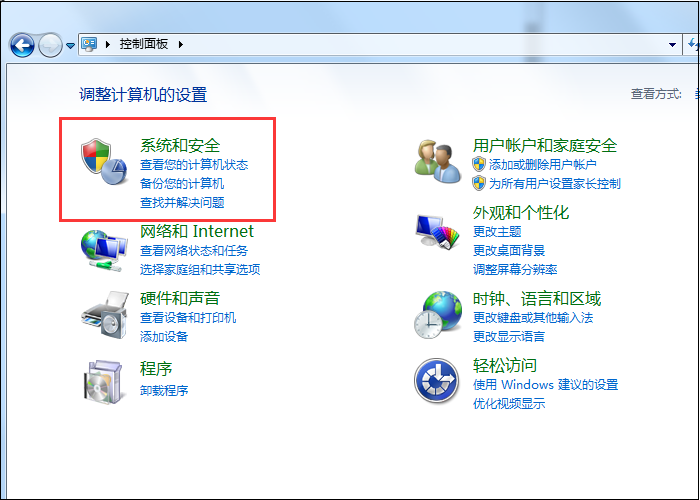Click 使用 Windows 建议的设置 link
The width and height of the screenshot is (700, 500).
(546, 385)
